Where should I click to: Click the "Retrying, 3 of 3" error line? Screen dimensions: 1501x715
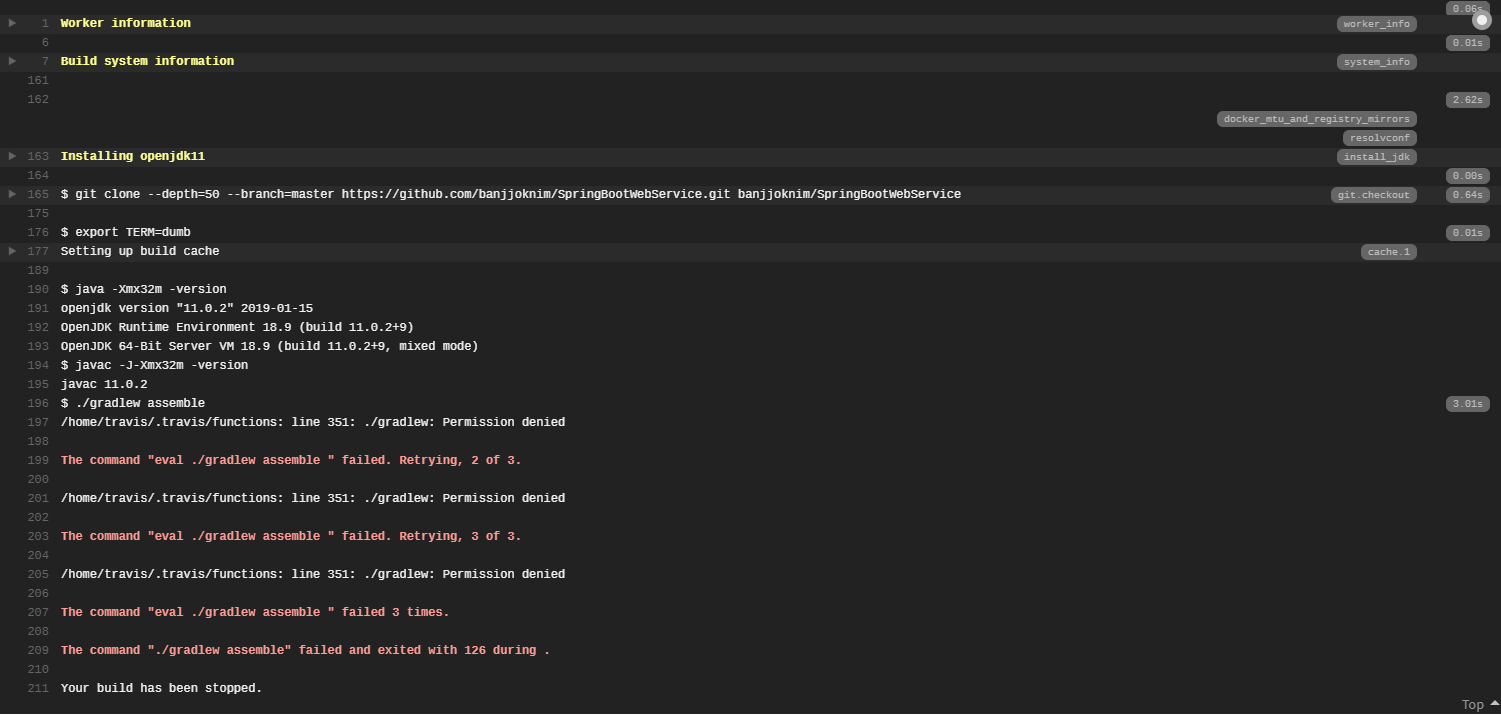[291, 536]
